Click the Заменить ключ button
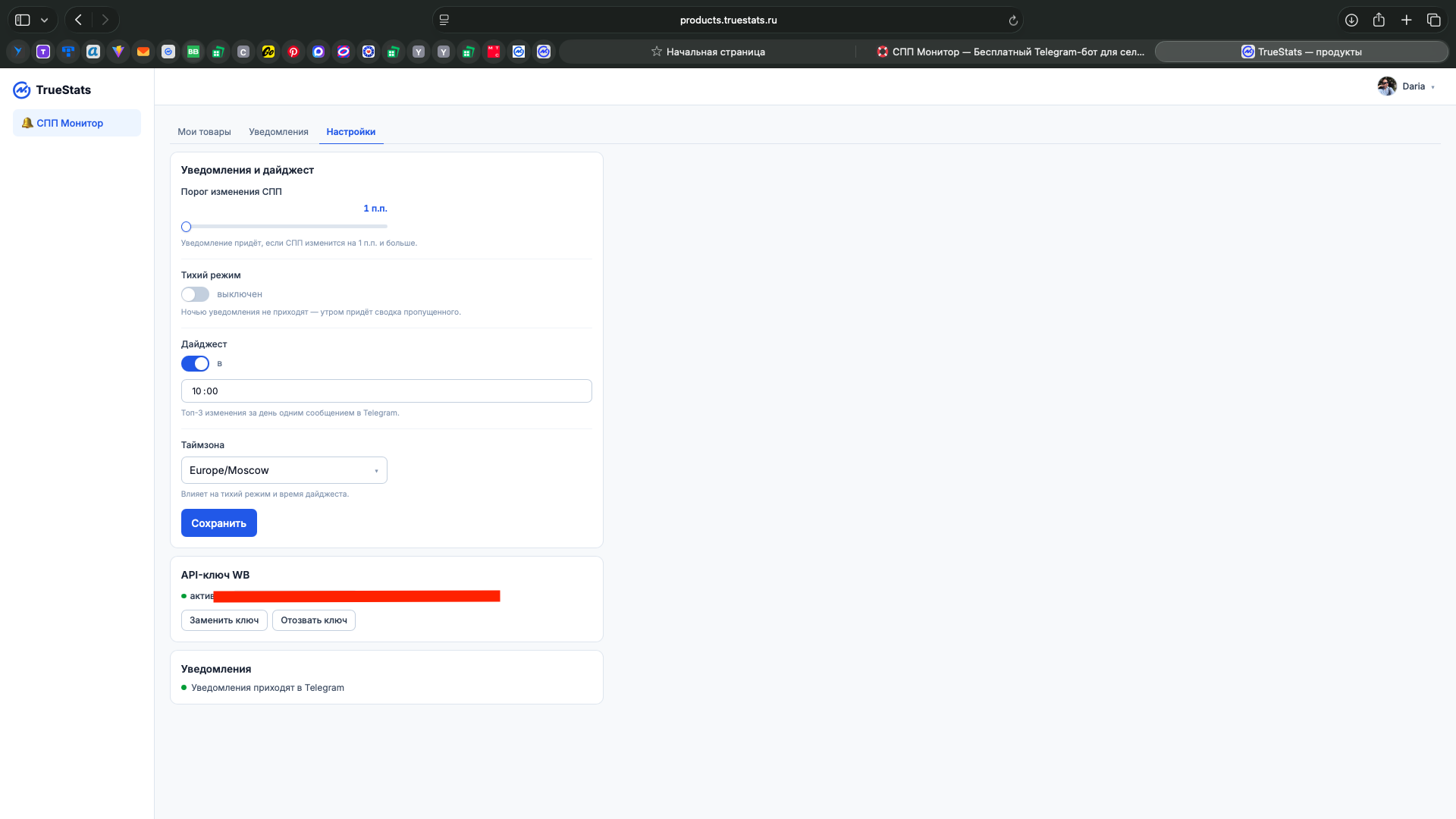The height and width of the screenshot is (819, 1456). [224, 620]
